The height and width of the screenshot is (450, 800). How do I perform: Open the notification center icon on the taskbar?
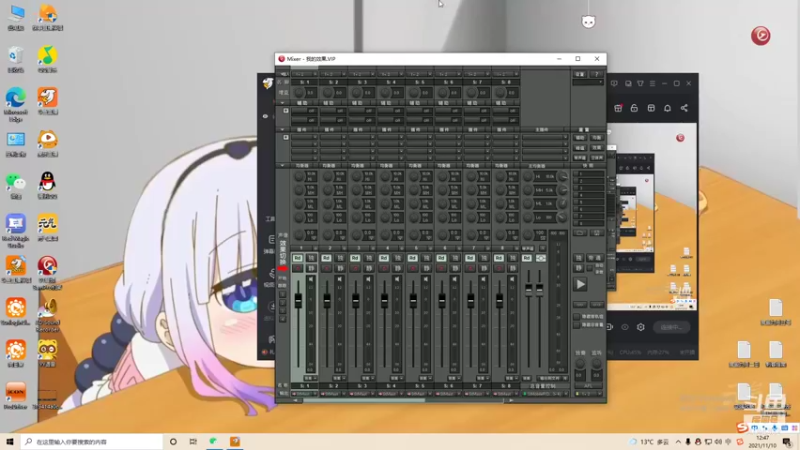pos(787,441)
